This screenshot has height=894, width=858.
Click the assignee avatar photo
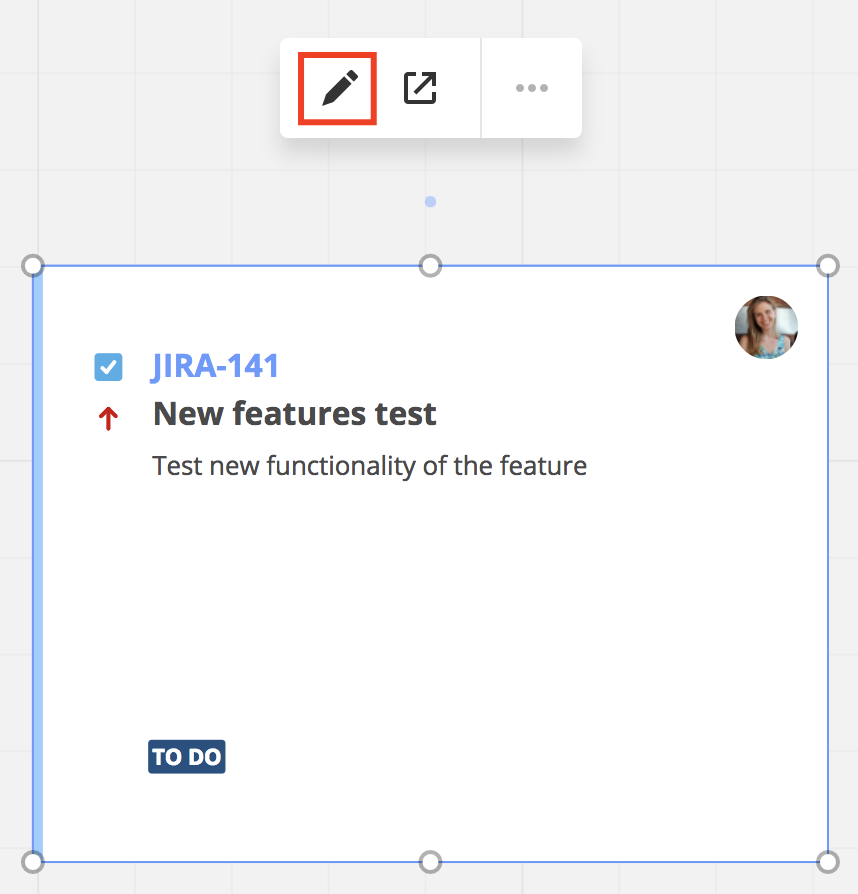(766, 327)
